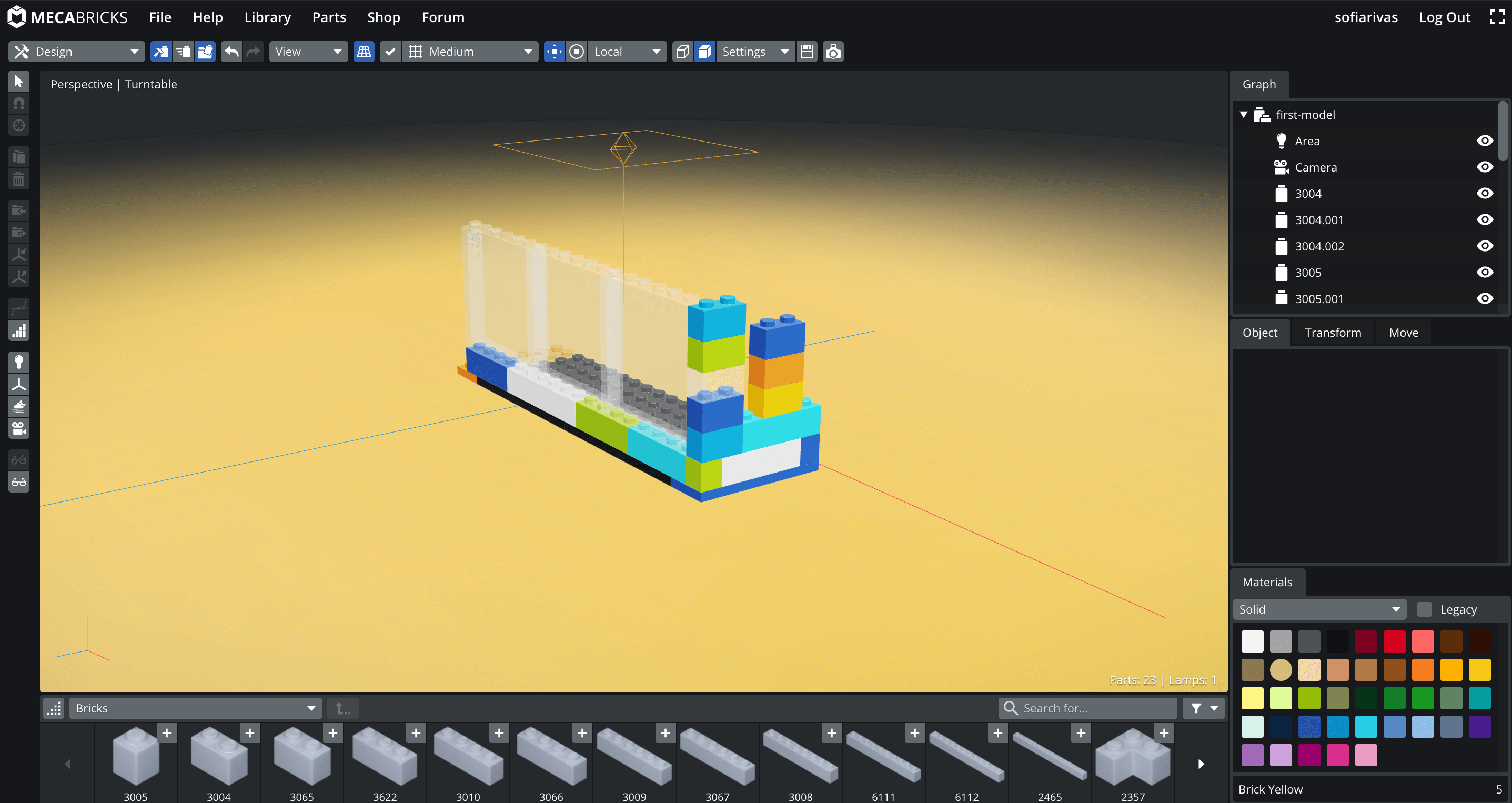Select the Object tab
The width and height of the screenshot is (1512, 803).
(1259, 333)
